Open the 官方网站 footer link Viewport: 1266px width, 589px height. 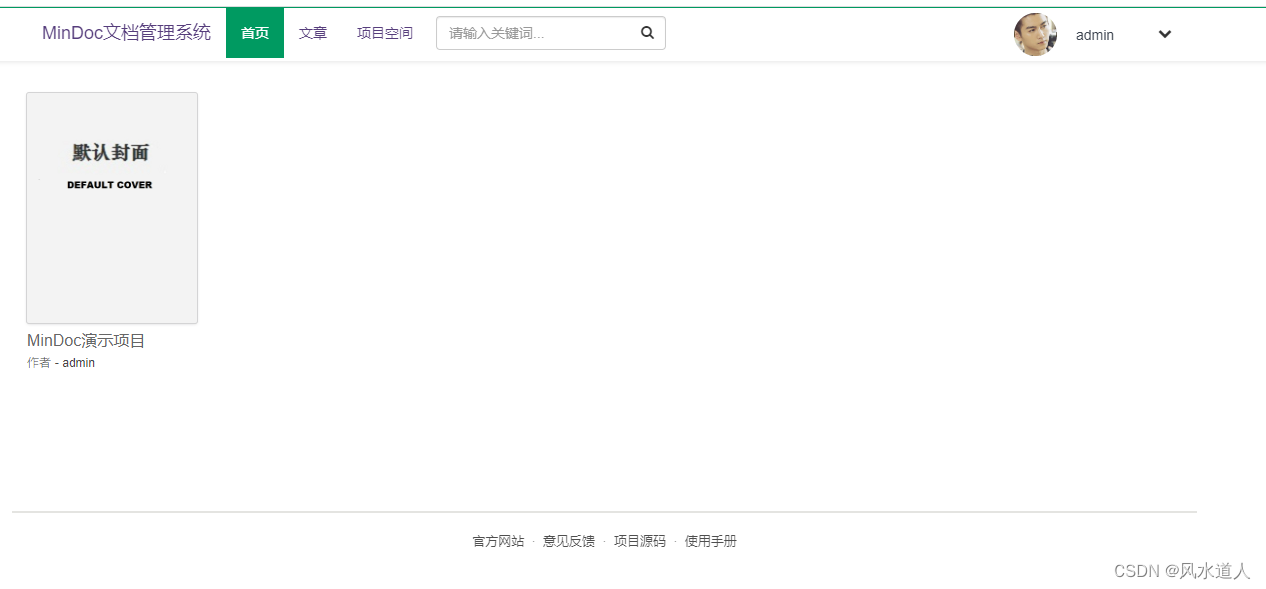(497, 540)
